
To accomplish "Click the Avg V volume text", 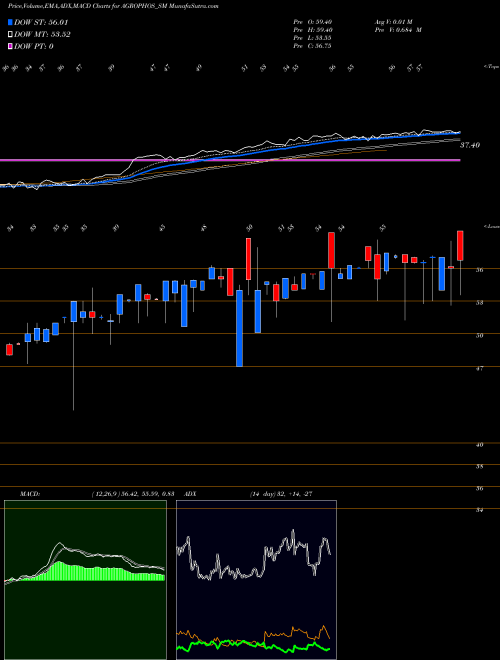I will pos(394,22).
